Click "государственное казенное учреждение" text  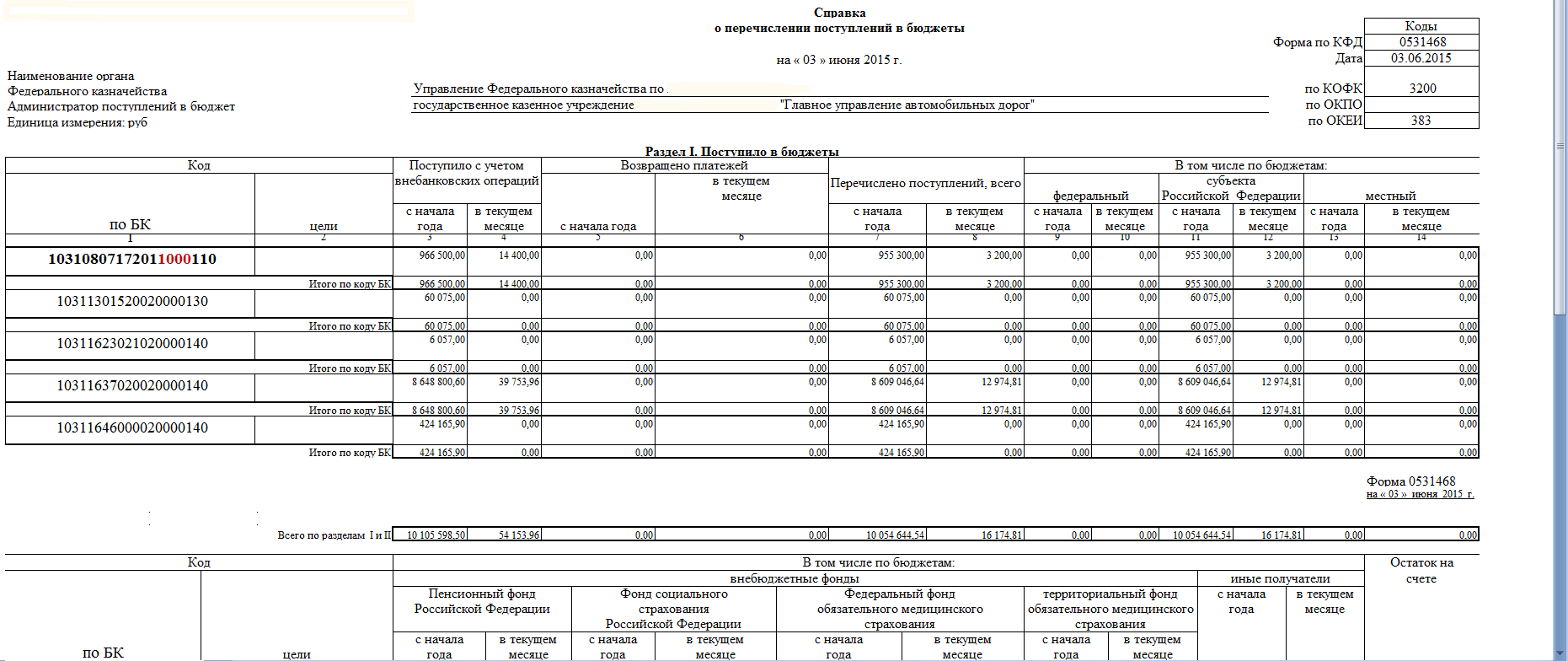[x=523, y=105]
